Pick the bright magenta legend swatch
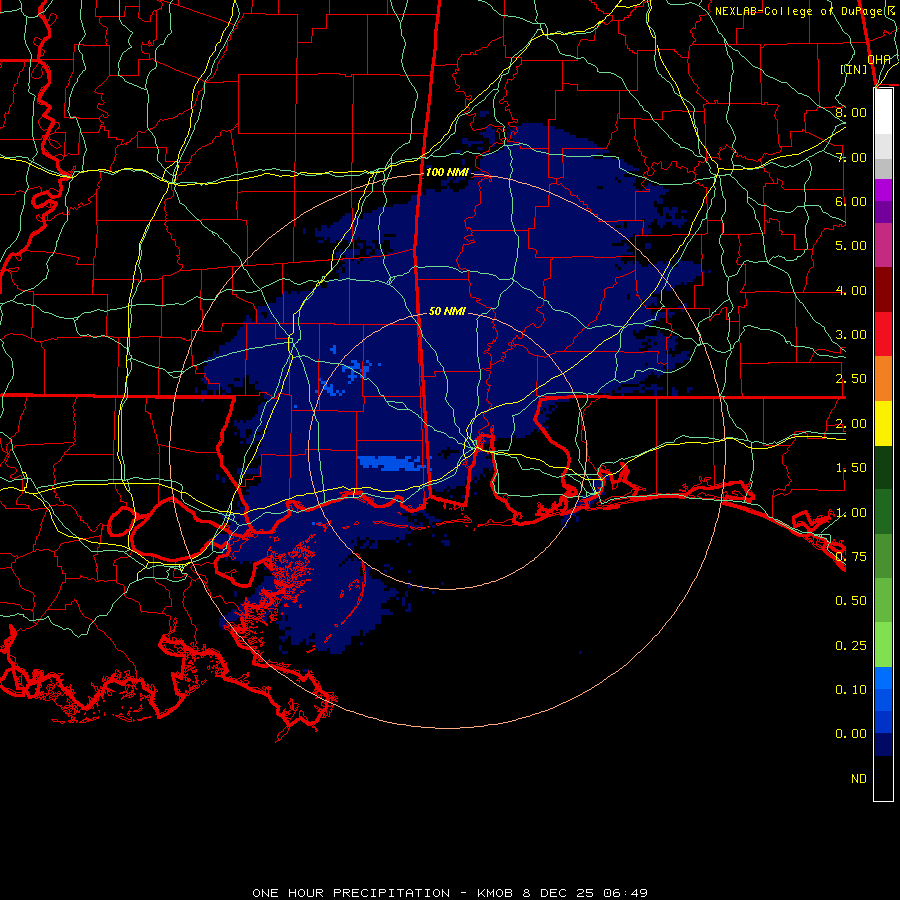The height and width of the screenshot is (900, 900). point(883,190)
